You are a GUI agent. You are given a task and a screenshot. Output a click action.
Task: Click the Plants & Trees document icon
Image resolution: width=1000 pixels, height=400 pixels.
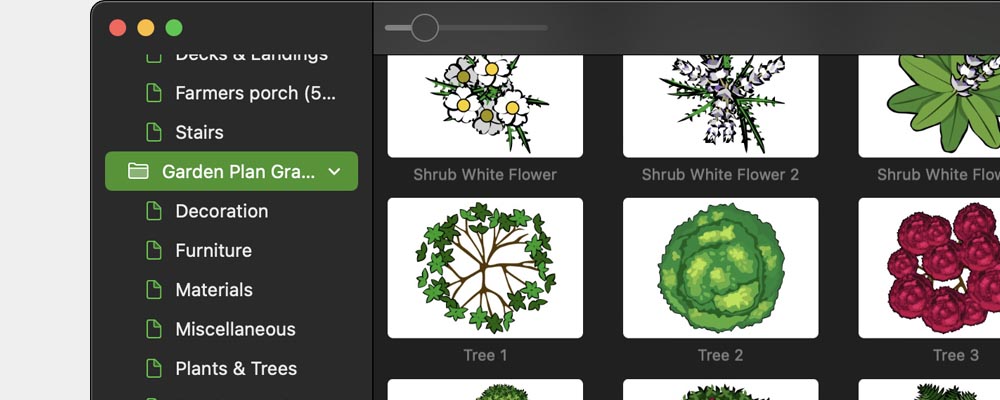[x=154, y=368]
